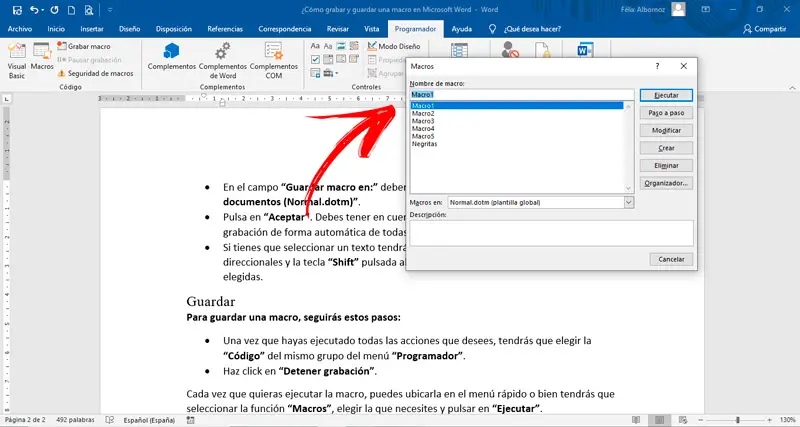Viewport: 800px width, 427px height.
Task: Click the Paso a paso button
Action: click(x=666, y=113)
